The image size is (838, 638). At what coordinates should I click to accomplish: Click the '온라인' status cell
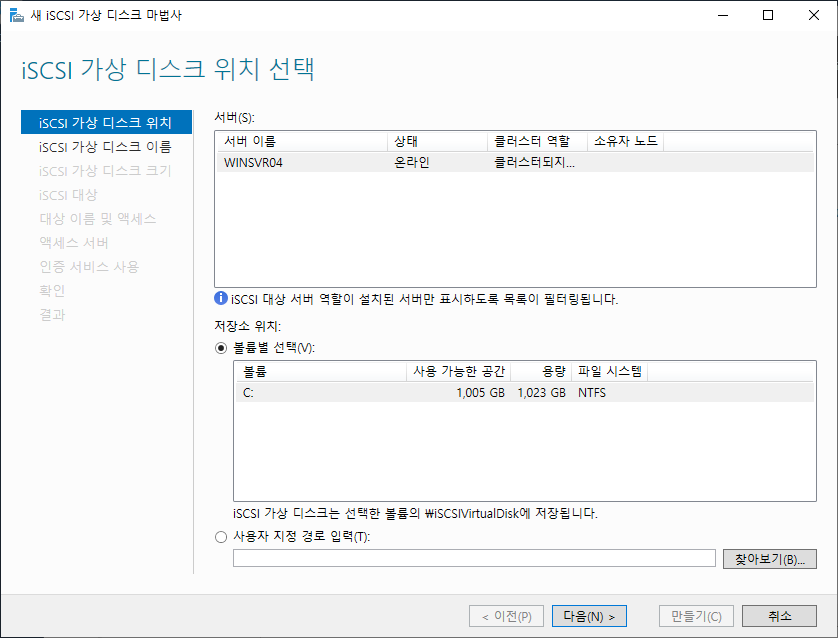[x=412, y=162]
